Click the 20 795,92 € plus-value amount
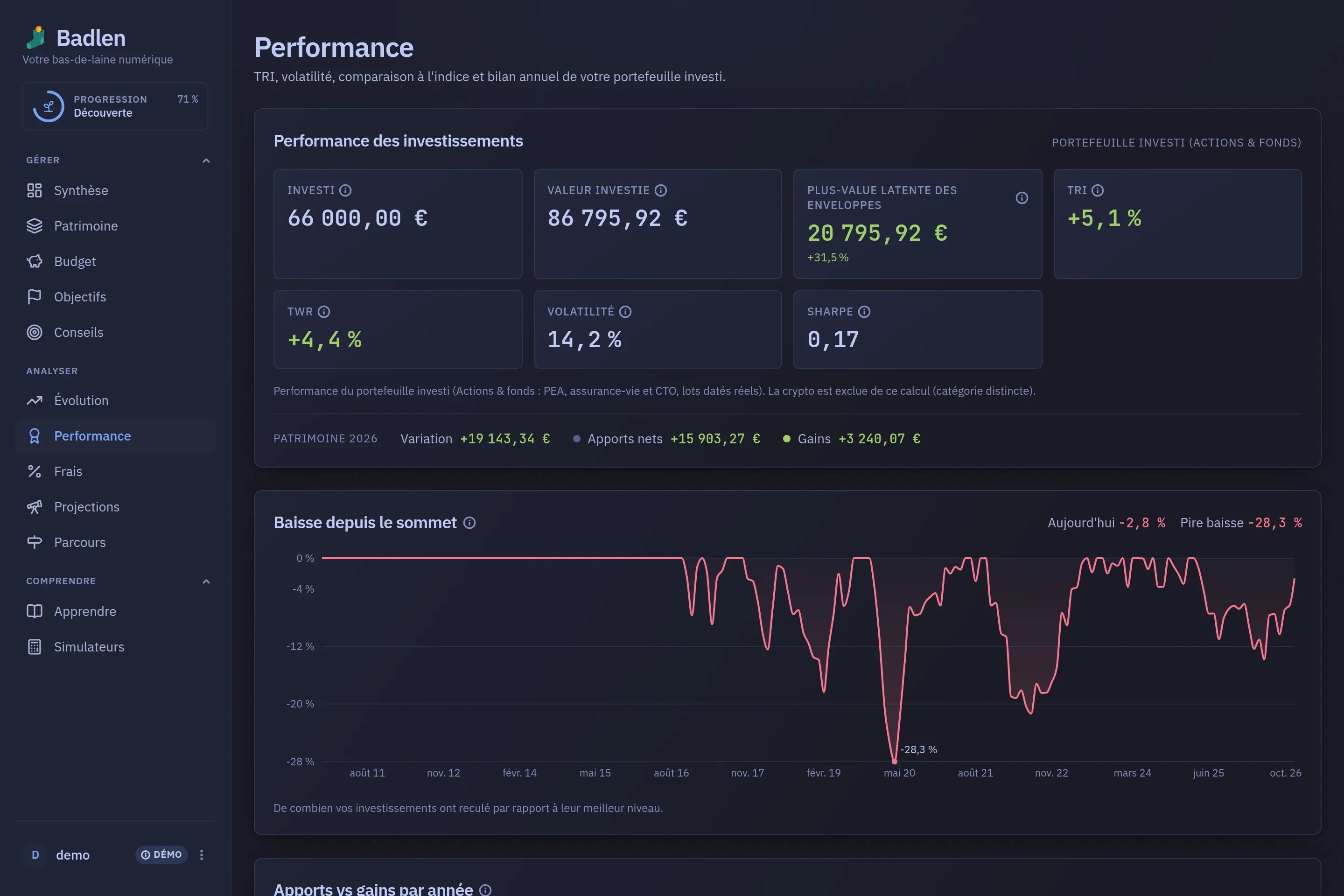Screen dimensions: 1344x896 point(878,233)
